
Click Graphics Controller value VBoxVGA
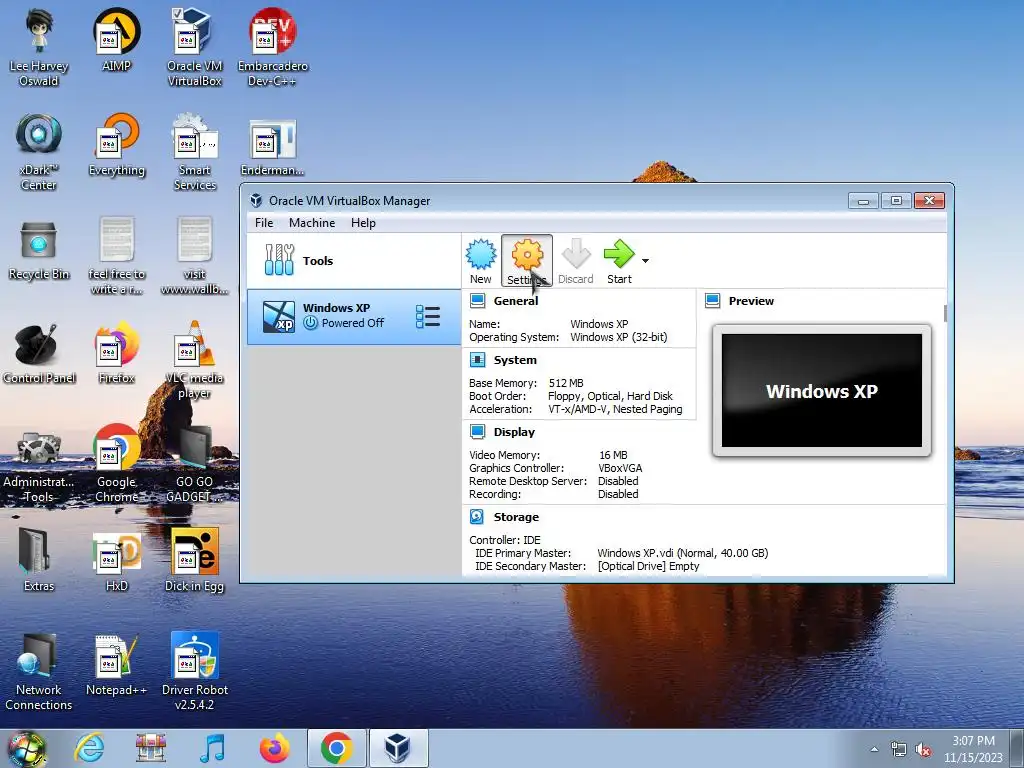(x=620, y=468)
